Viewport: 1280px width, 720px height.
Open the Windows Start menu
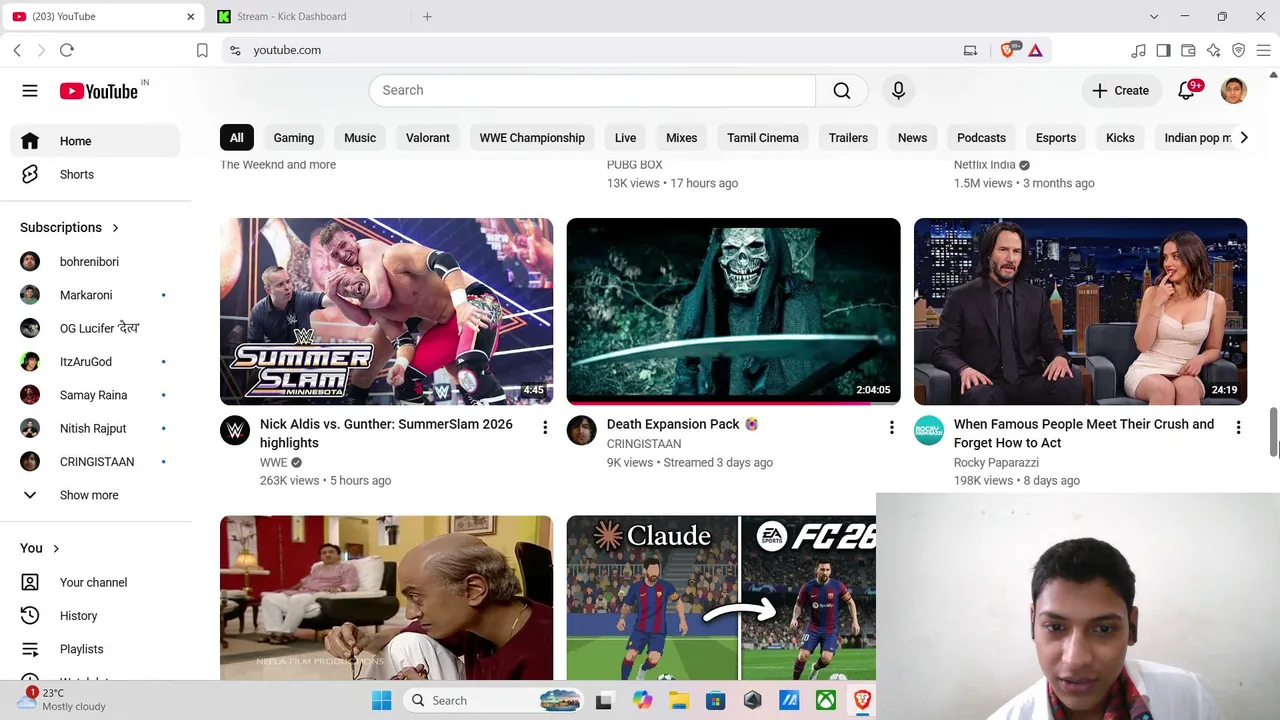click(x=382, y=700)
